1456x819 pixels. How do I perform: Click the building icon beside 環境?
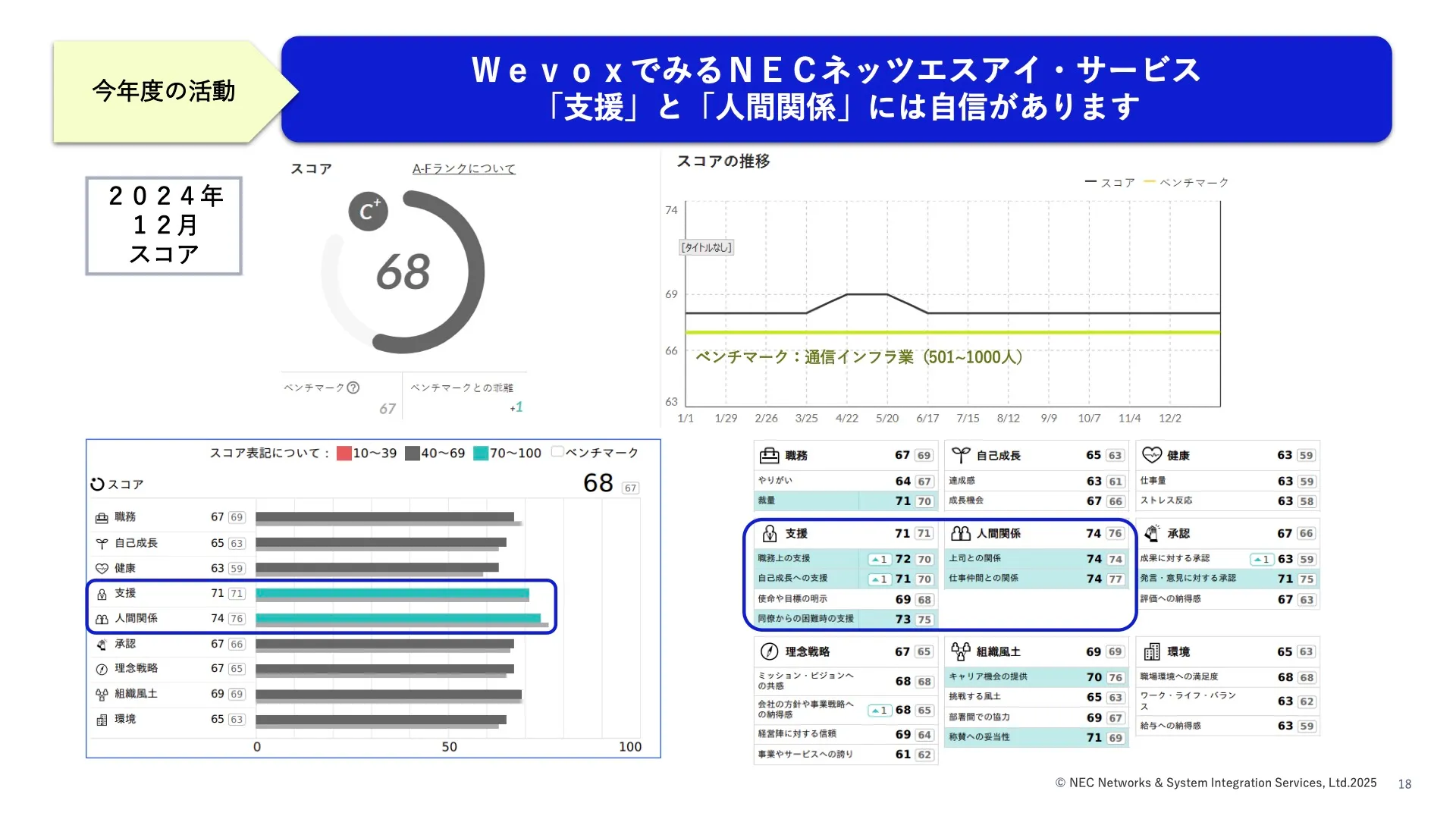pos(1151,651)
